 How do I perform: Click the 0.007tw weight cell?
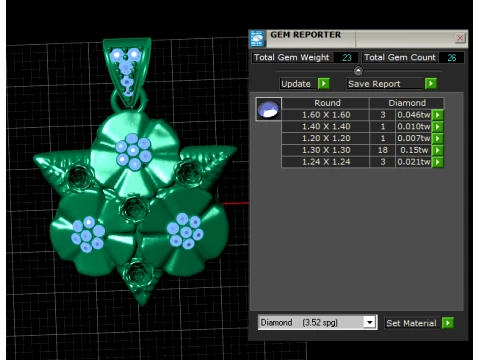click(x=414, y=138)
